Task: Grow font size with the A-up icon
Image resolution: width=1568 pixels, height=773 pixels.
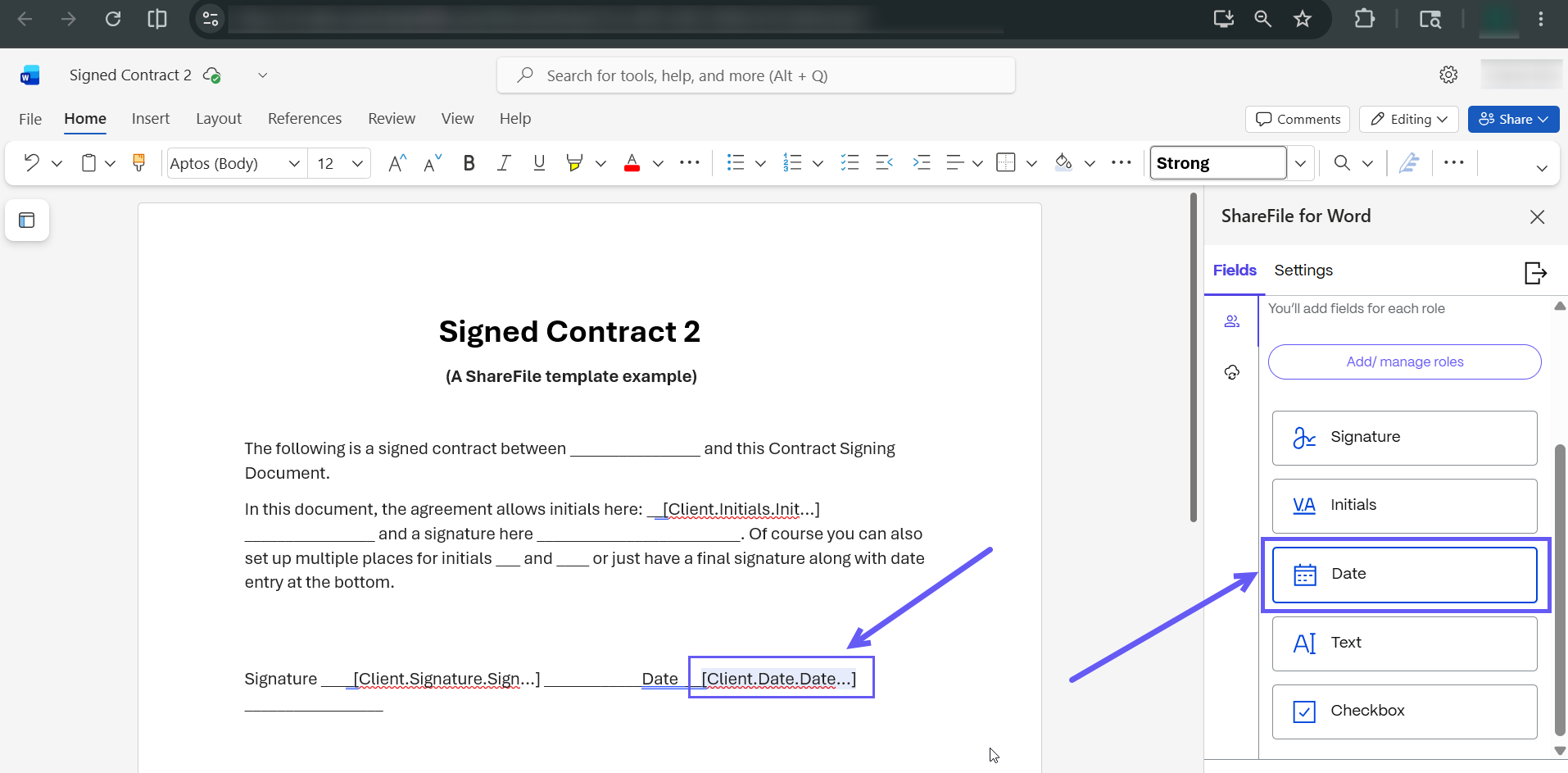Action: pos(397,162)
